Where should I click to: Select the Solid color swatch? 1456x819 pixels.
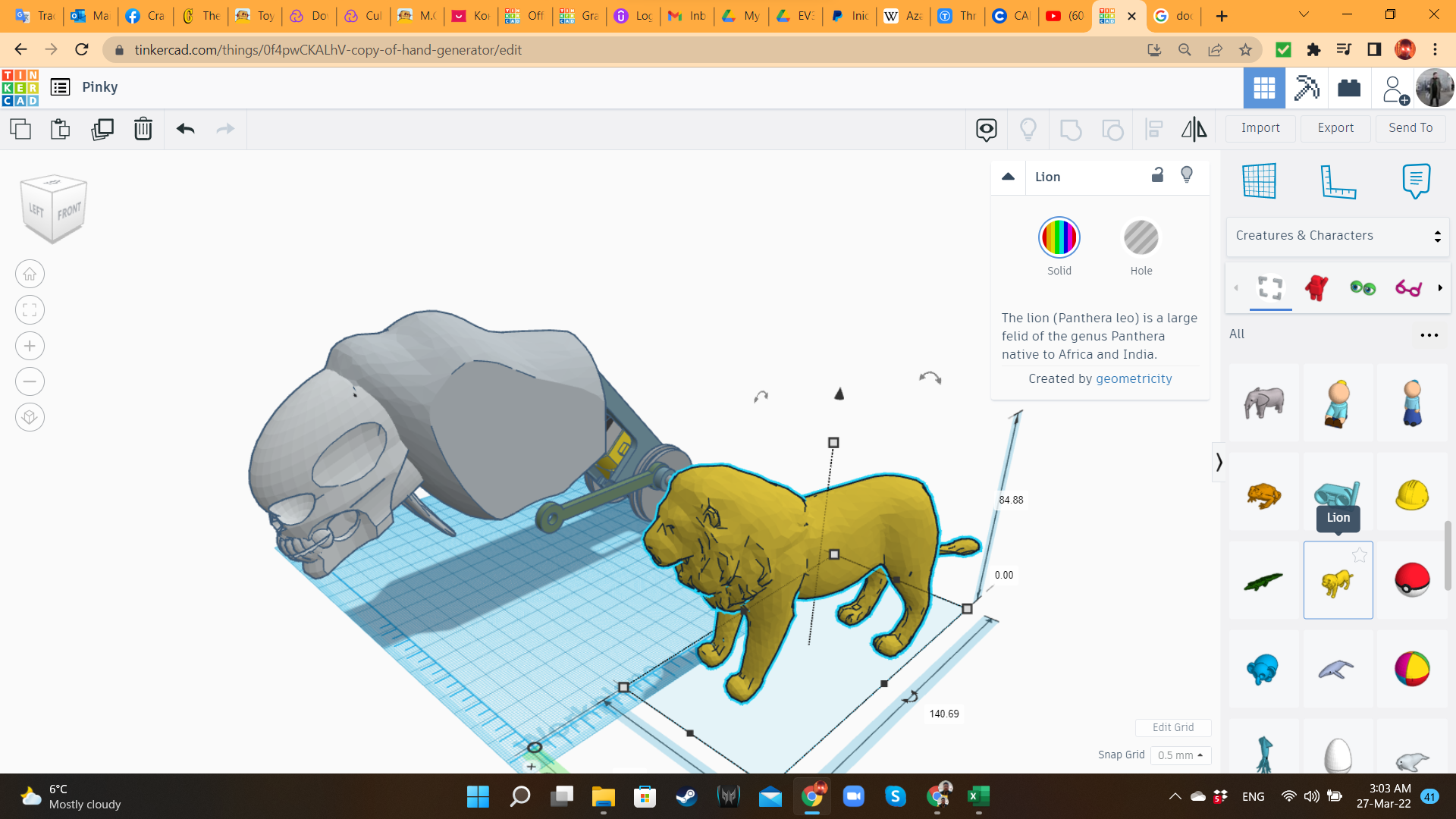[1059, 238]
